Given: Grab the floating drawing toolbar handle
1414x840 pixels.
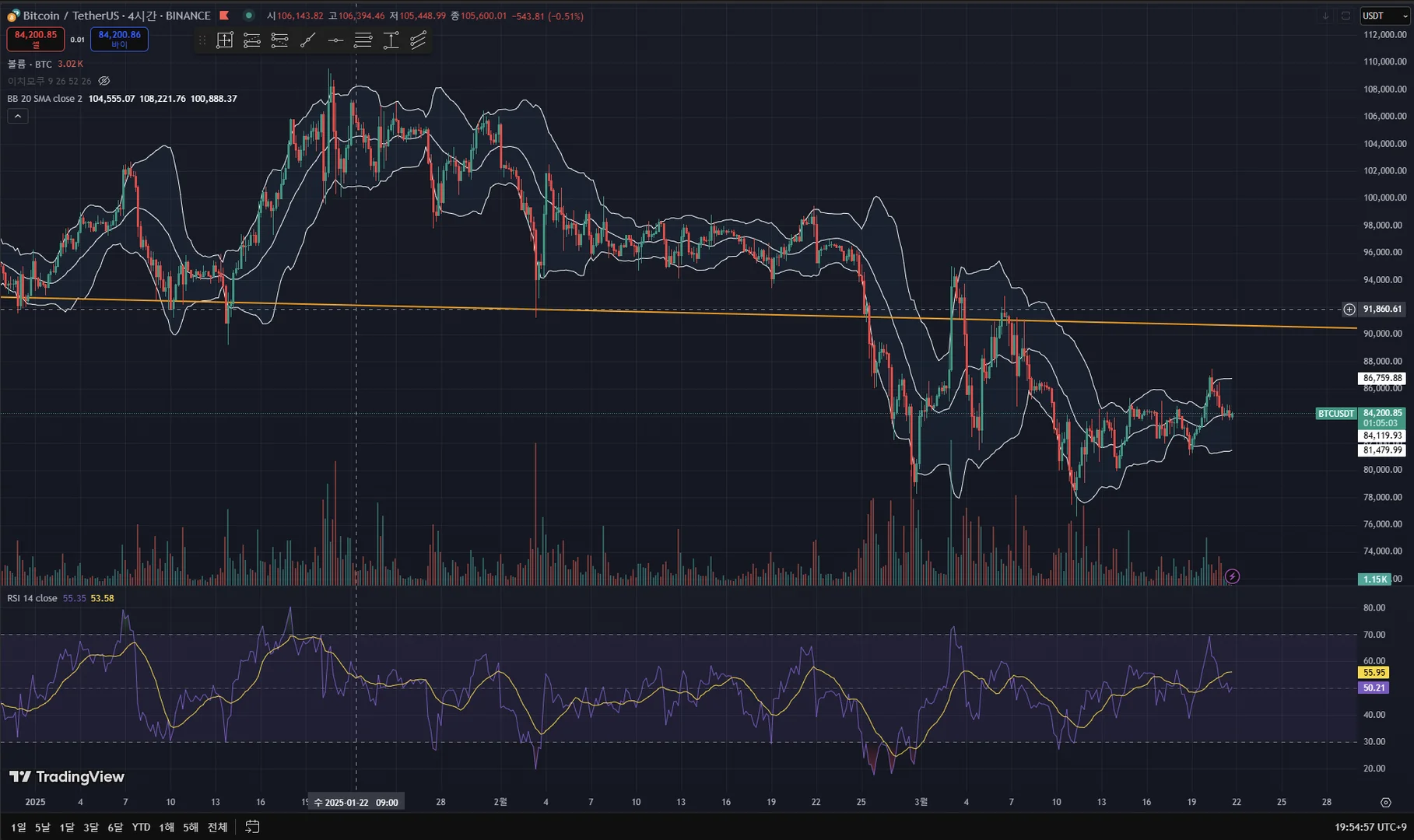Looking at the screenshot, I should tap(202, 40).
